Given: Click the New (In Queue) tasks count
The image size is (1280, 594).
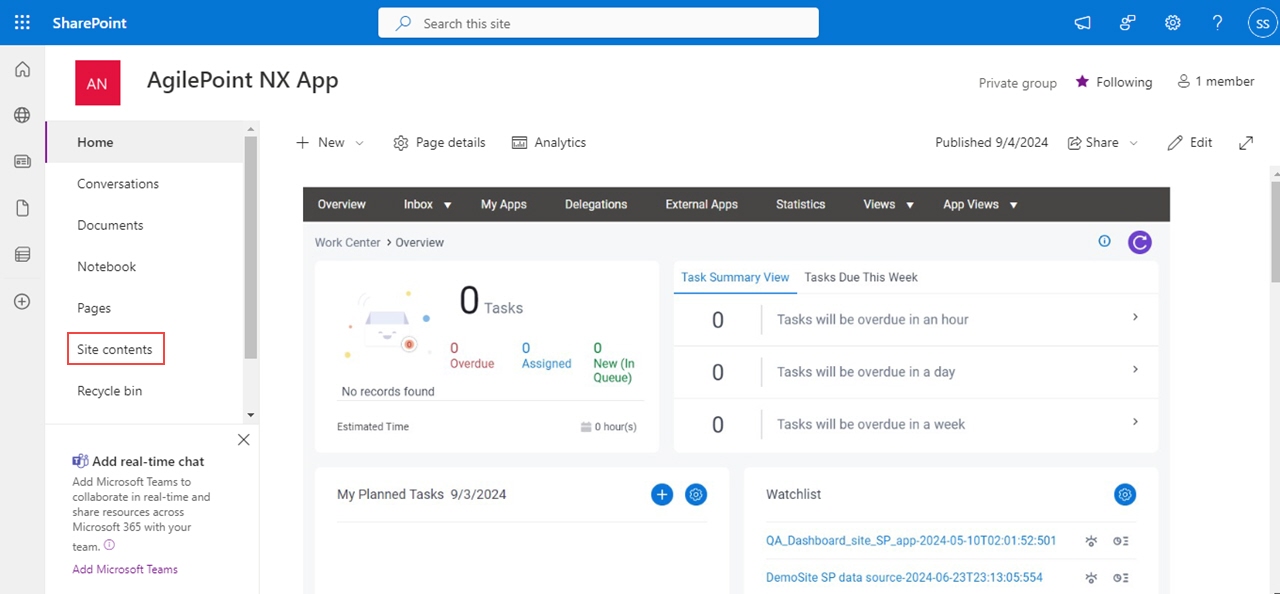Looking at the screenshot, I should click(598, 348).
